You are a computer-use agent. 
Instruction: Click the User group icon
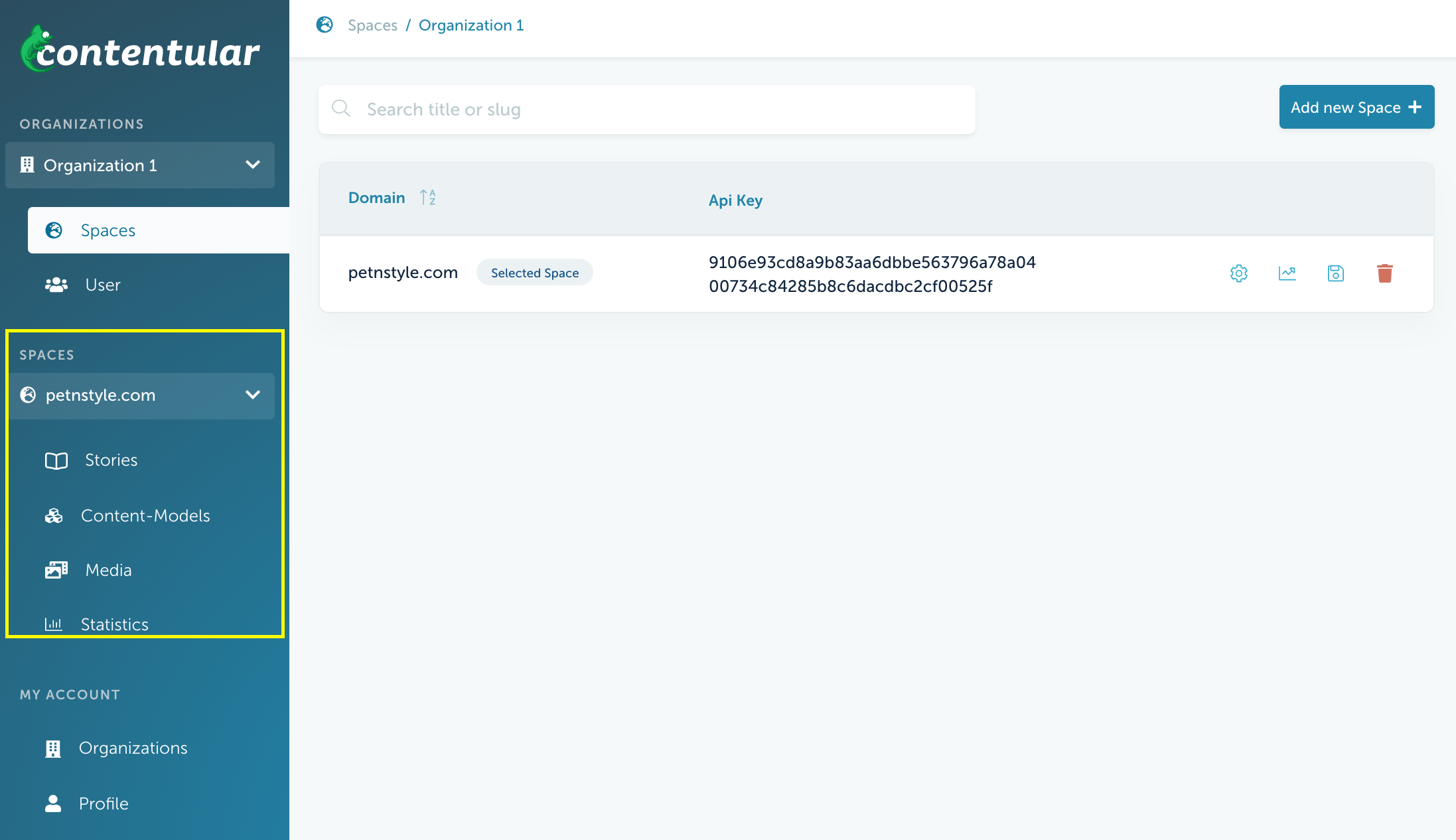56,285
